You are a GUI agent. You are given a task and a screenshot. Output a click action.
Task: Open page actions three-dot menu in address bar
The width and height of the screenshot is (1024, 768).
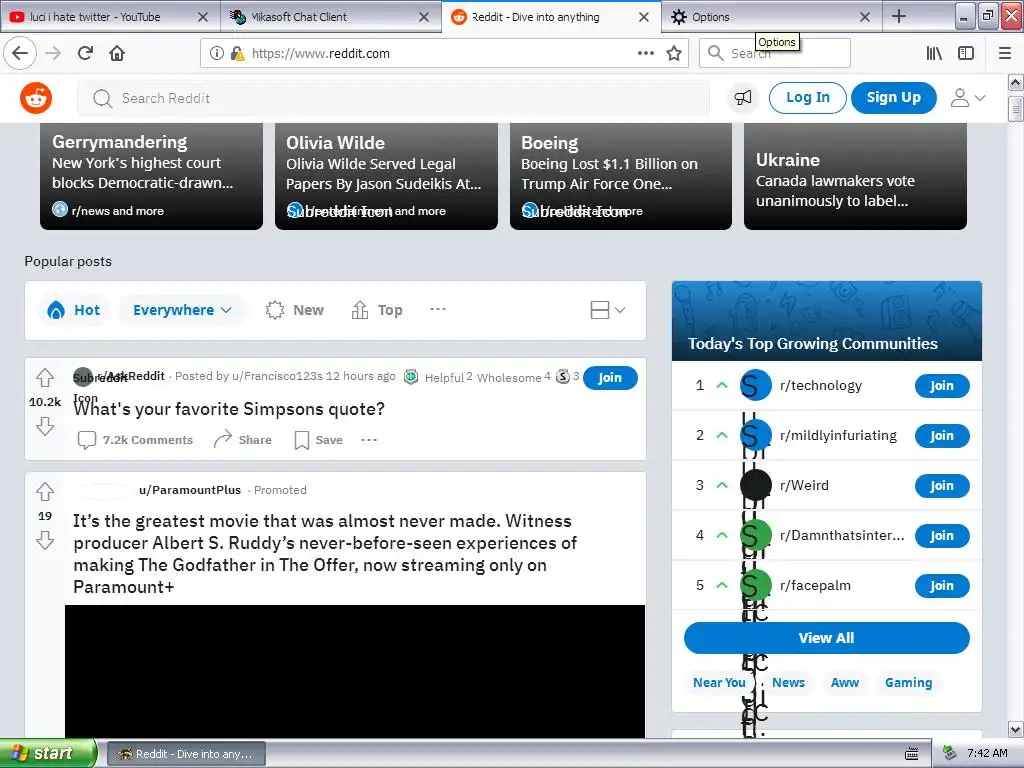[x=645, y=54]
